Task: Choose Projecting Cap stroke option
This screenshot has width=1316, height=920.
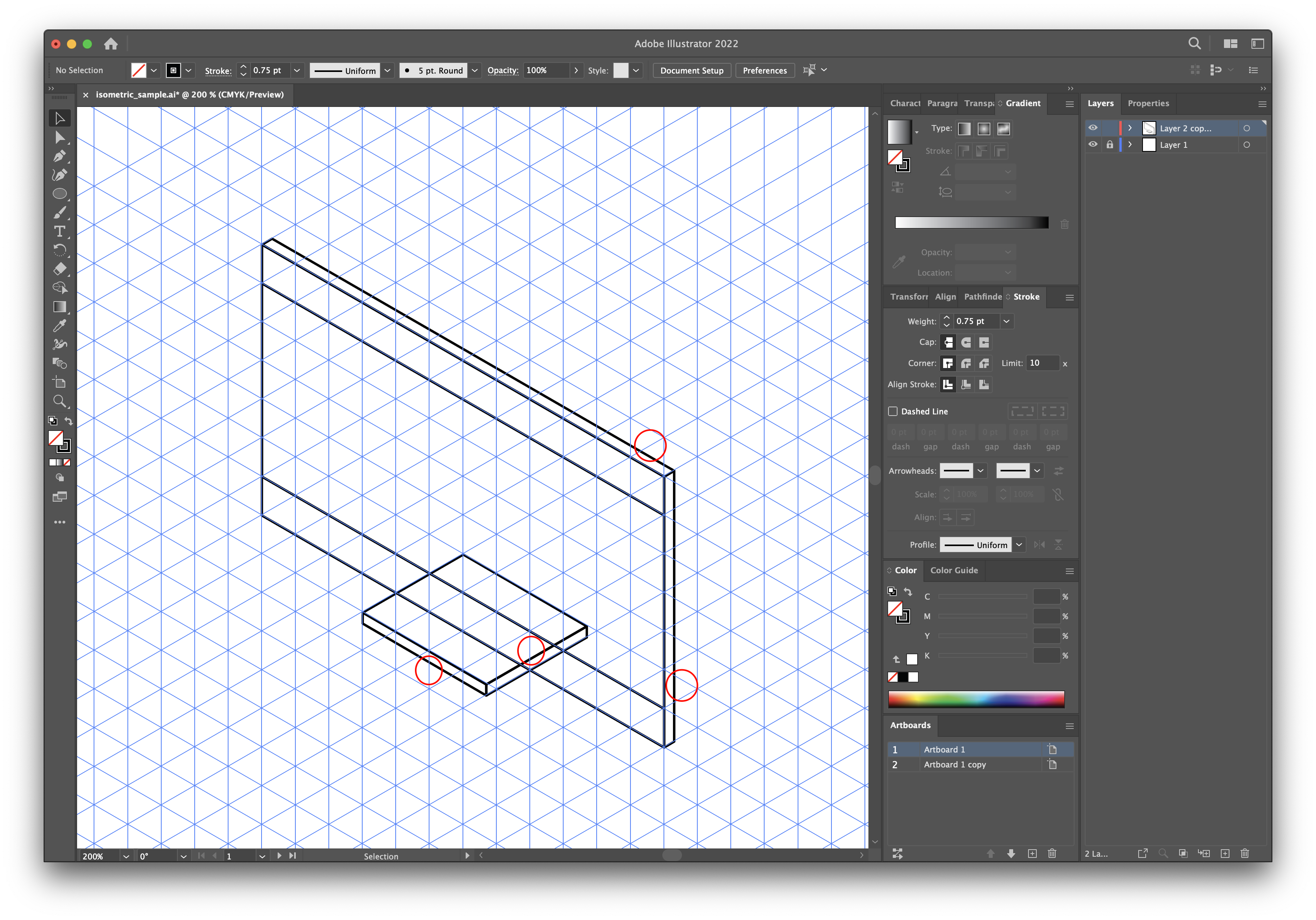Action: (984, 342)
